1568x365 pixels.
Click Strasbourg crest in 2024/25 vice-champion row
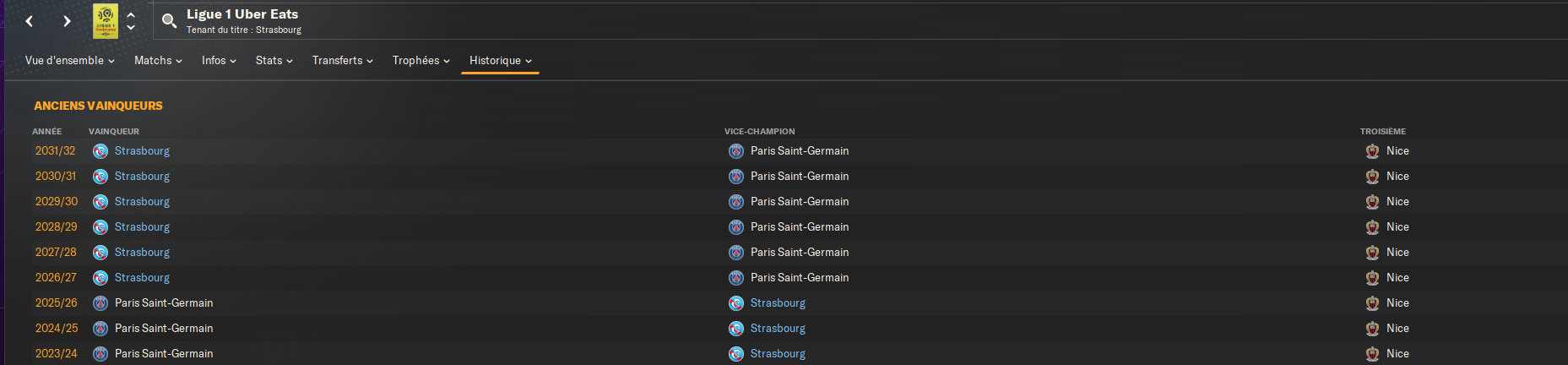tap(736, 329)
